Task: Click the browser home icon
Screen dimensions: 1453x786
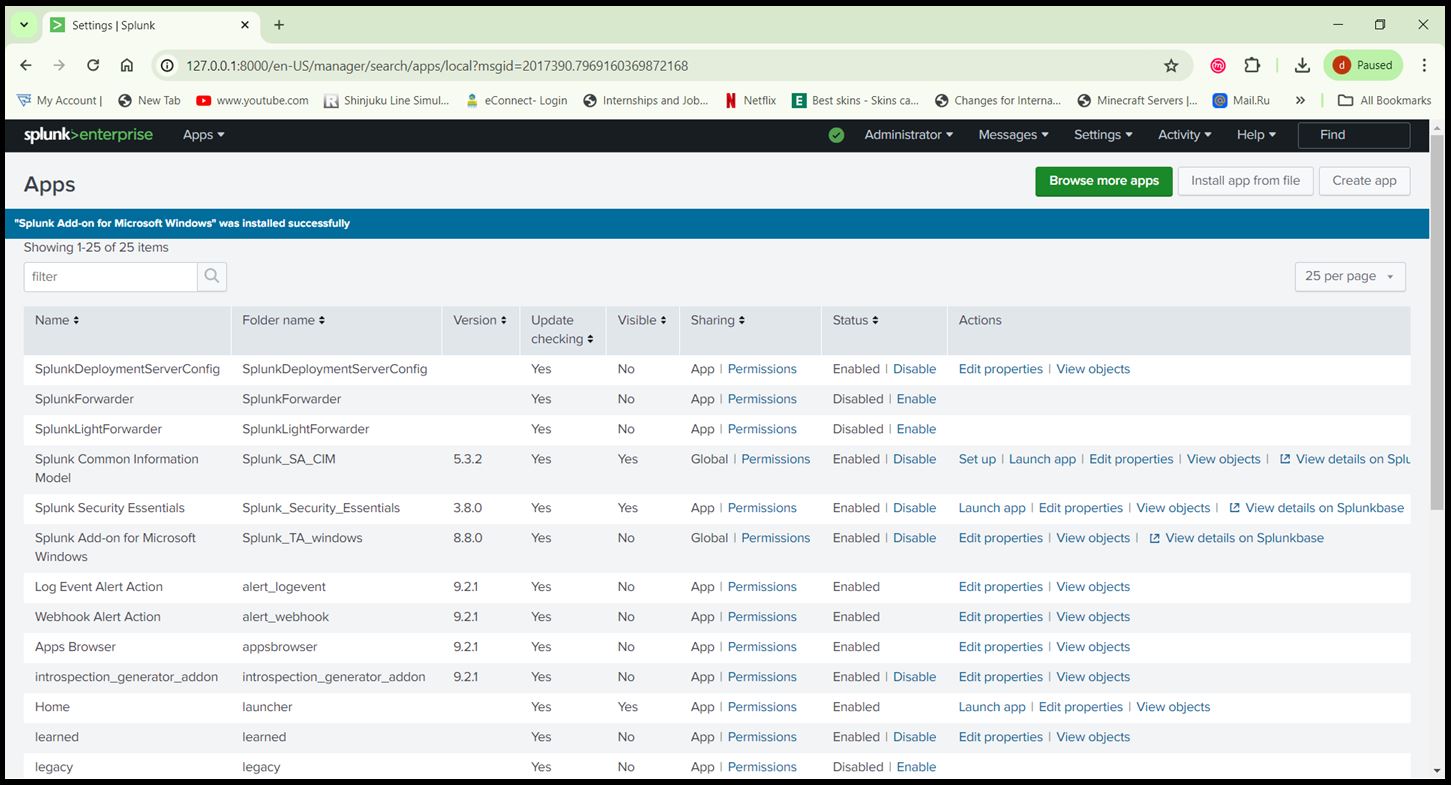Action: point(128,65)
